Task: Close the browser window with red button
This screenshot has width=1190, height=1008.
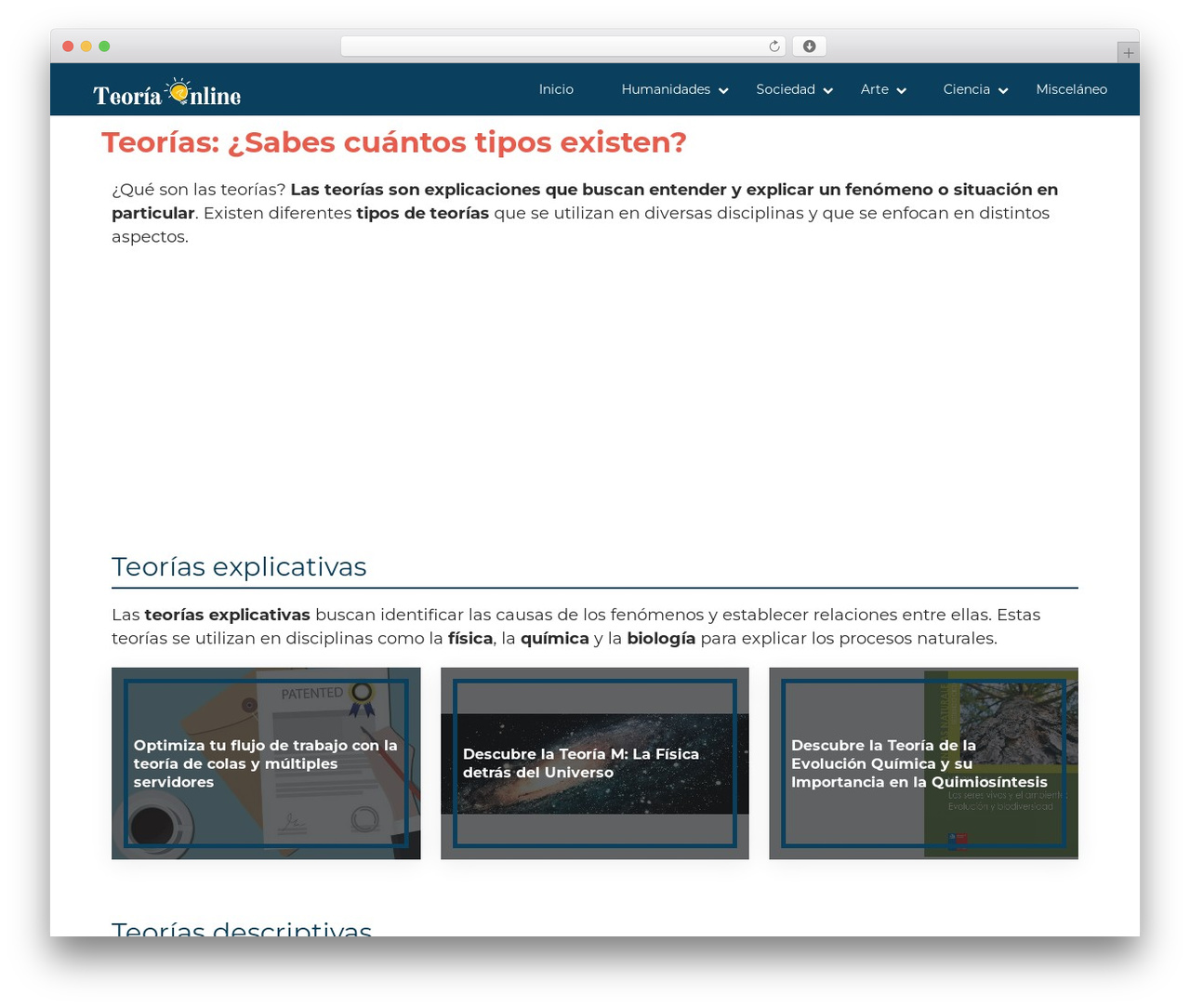Action: point(68,46)
